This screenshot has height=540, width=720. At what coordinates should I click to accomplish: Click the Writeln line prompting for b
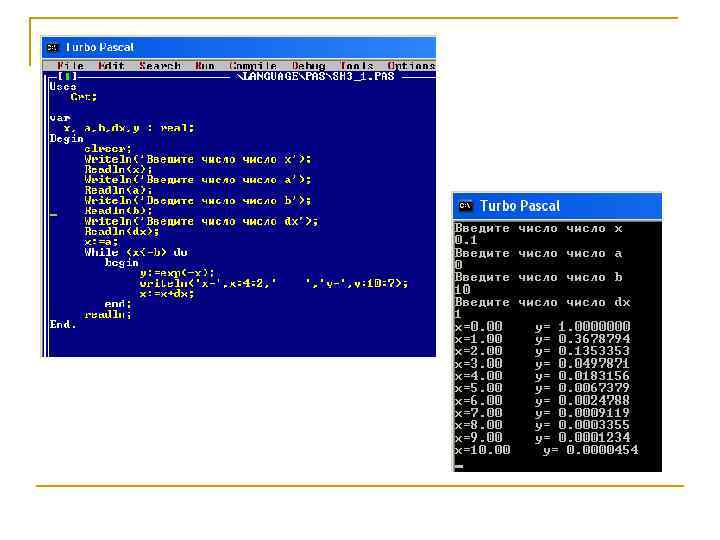point(198,200)
